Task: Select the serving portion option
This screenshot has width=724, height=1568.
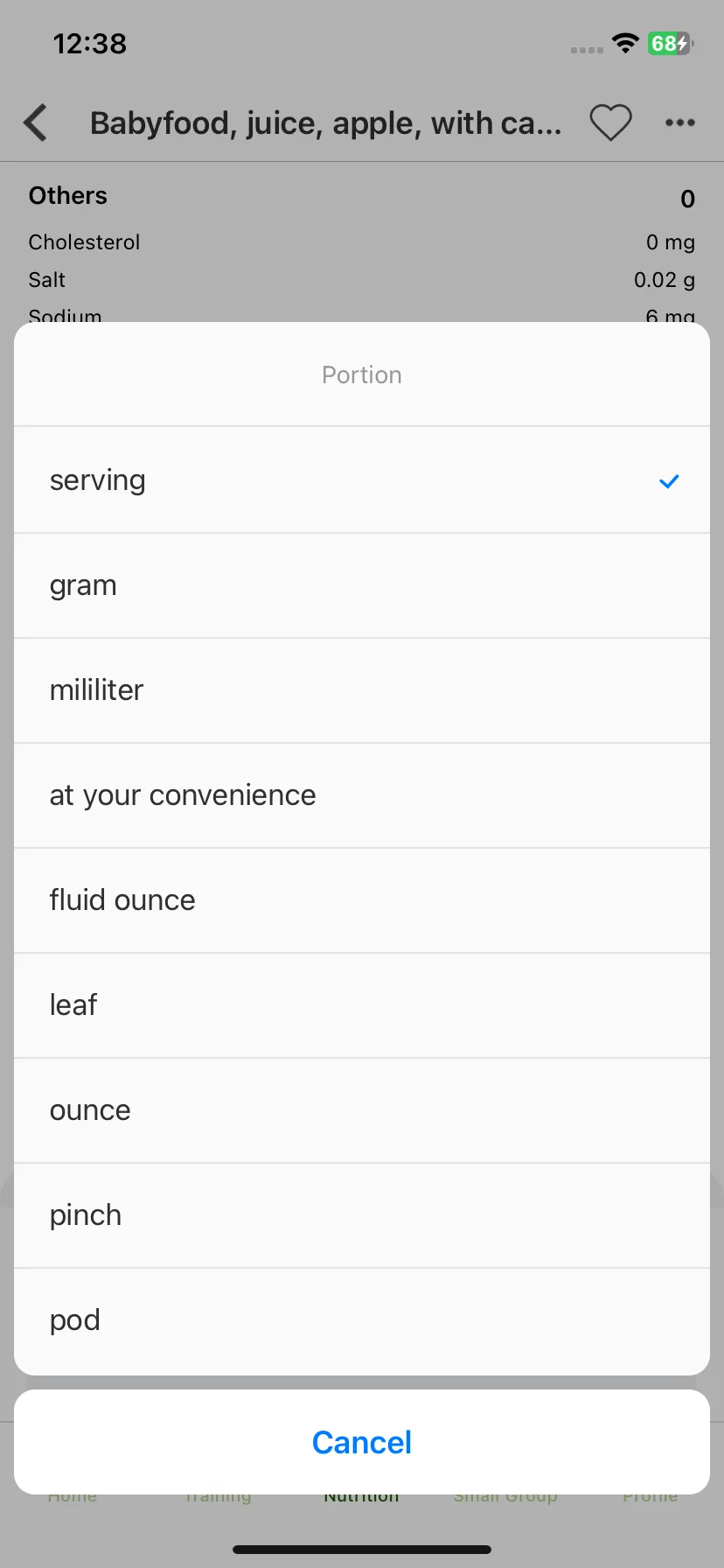Action: 362,480
